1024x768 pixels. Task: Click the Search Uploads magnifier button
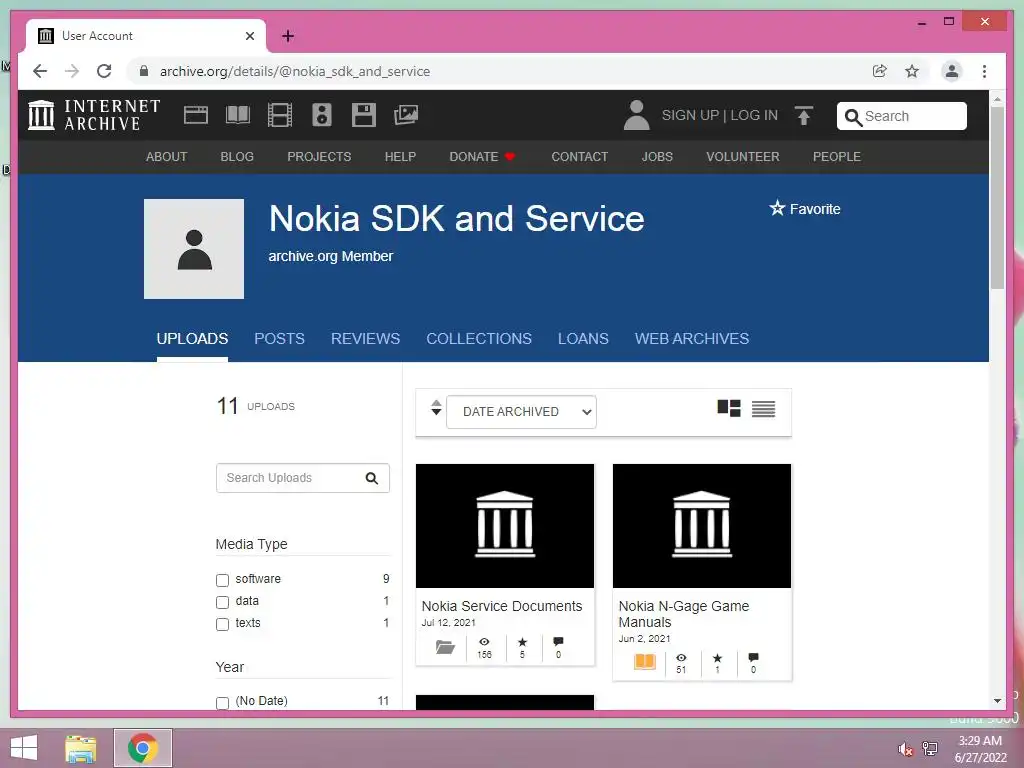[372, 478]
